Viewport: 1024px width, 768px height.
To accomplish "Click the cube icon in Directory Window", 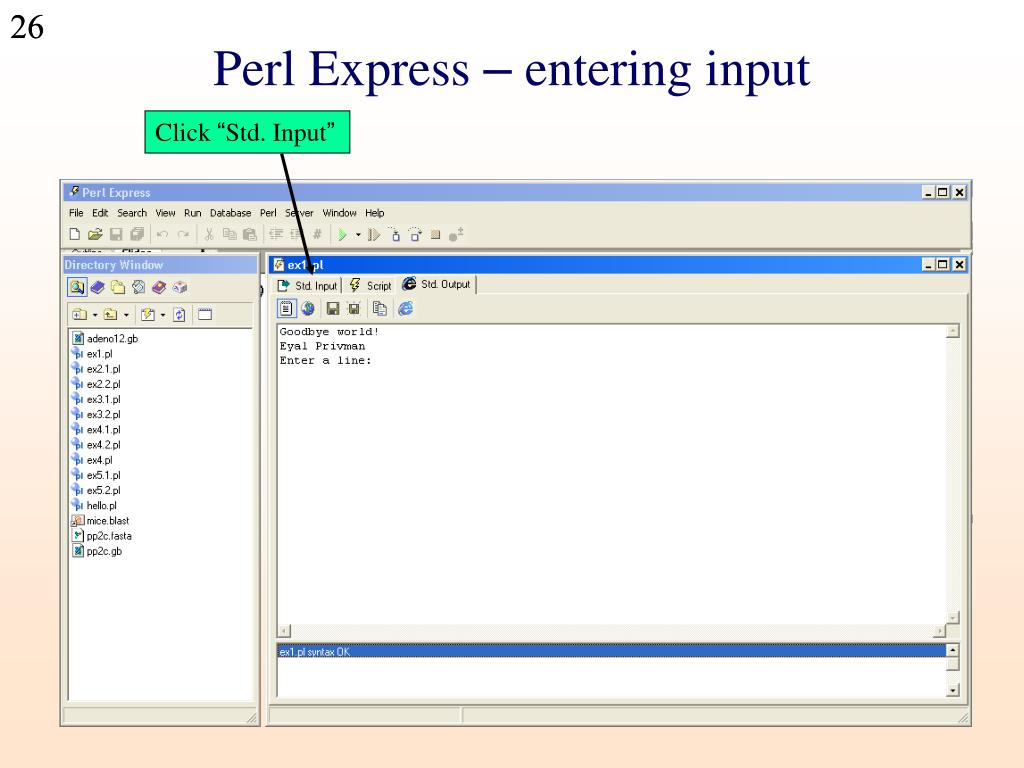I will 180,287.
